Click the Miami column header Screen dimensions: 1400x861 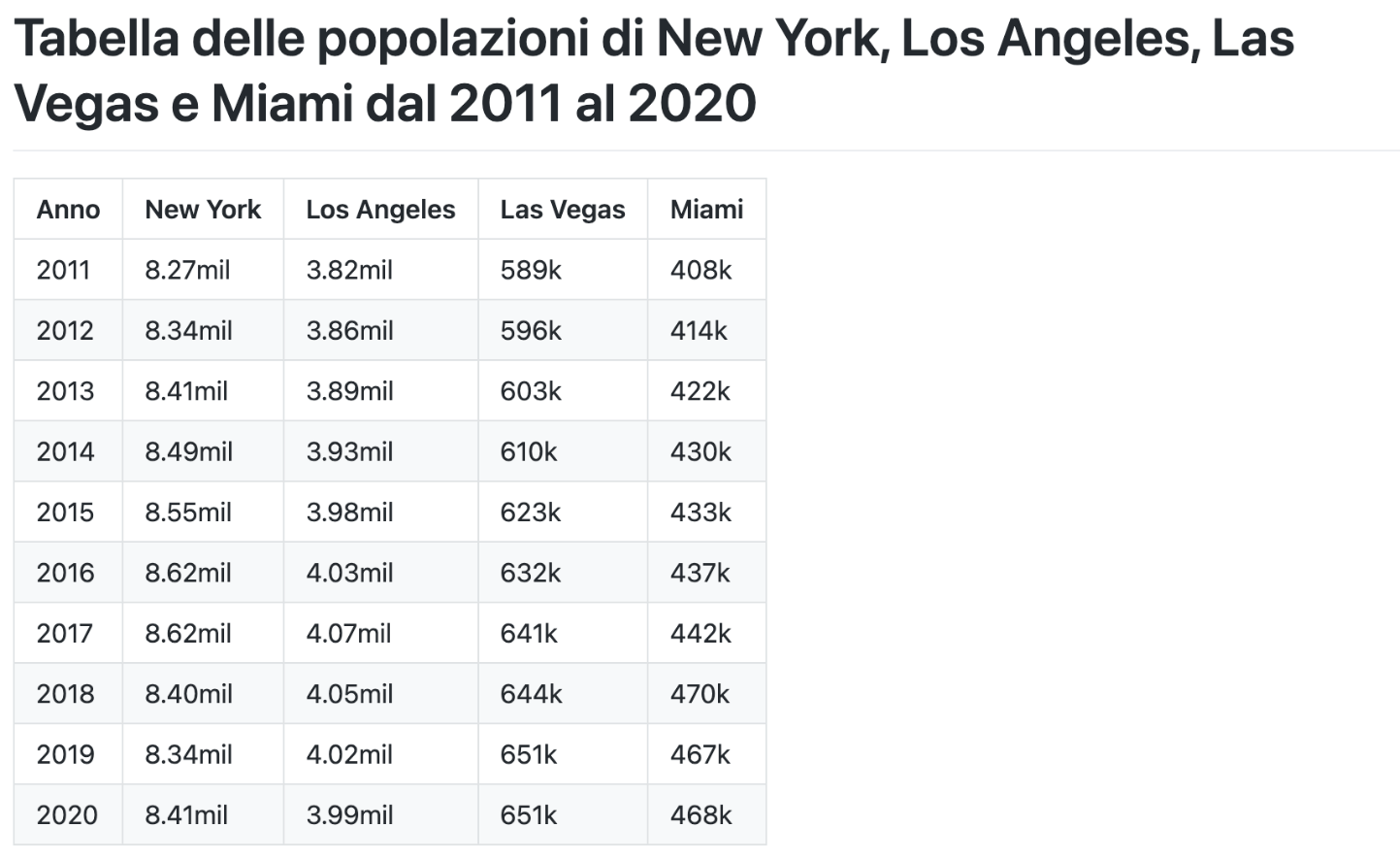706,210
